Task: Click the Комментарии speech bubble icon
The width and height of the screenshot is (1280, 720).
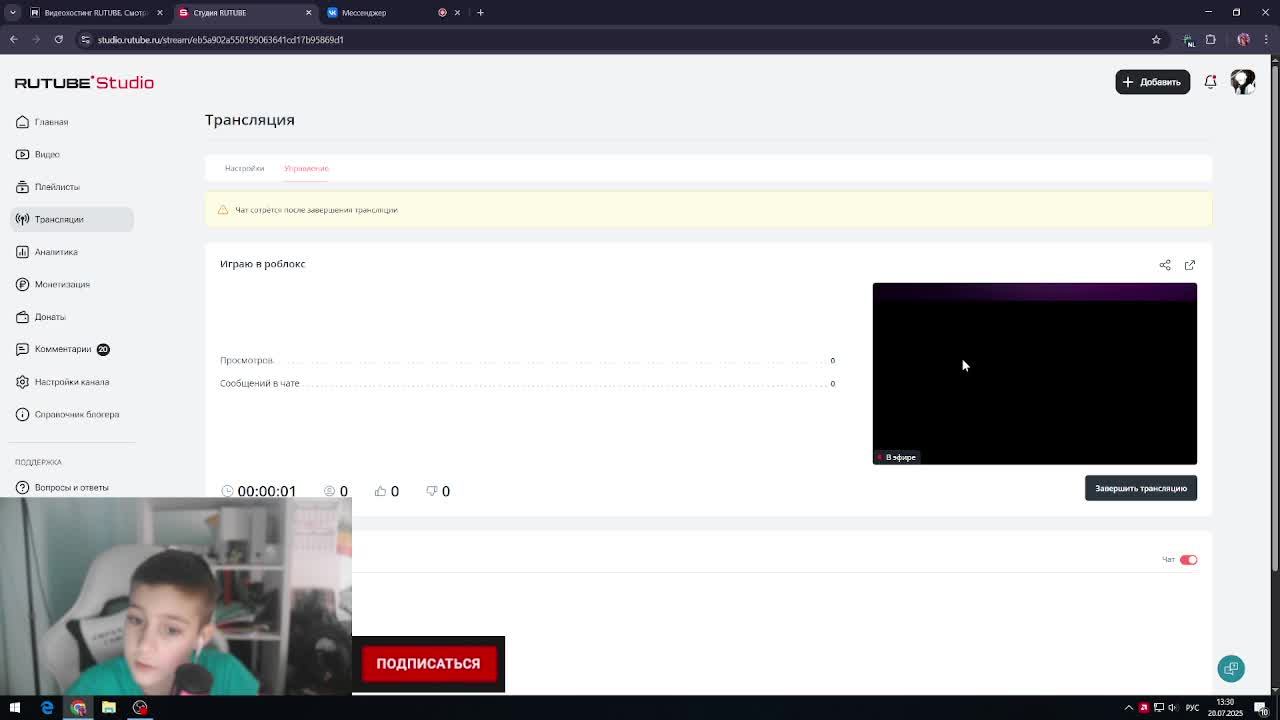Action: (22, 349)
